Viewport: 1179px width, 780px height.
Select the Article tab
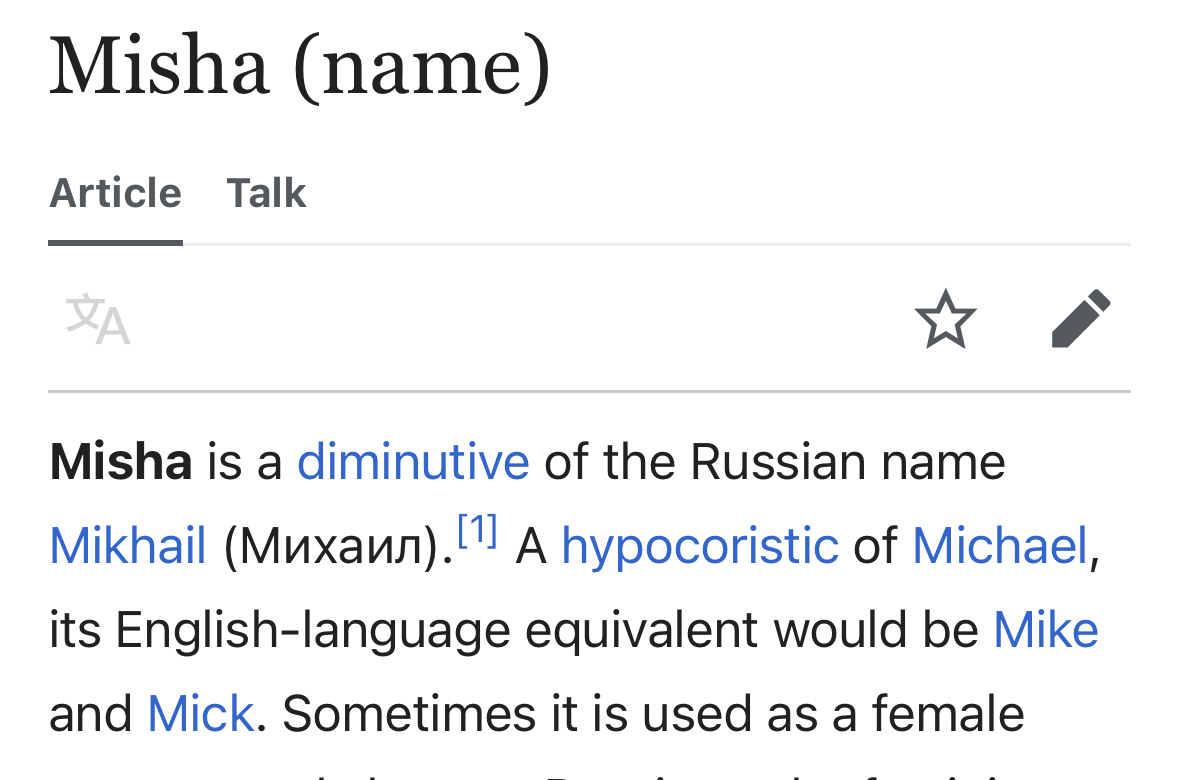(115, 192)
